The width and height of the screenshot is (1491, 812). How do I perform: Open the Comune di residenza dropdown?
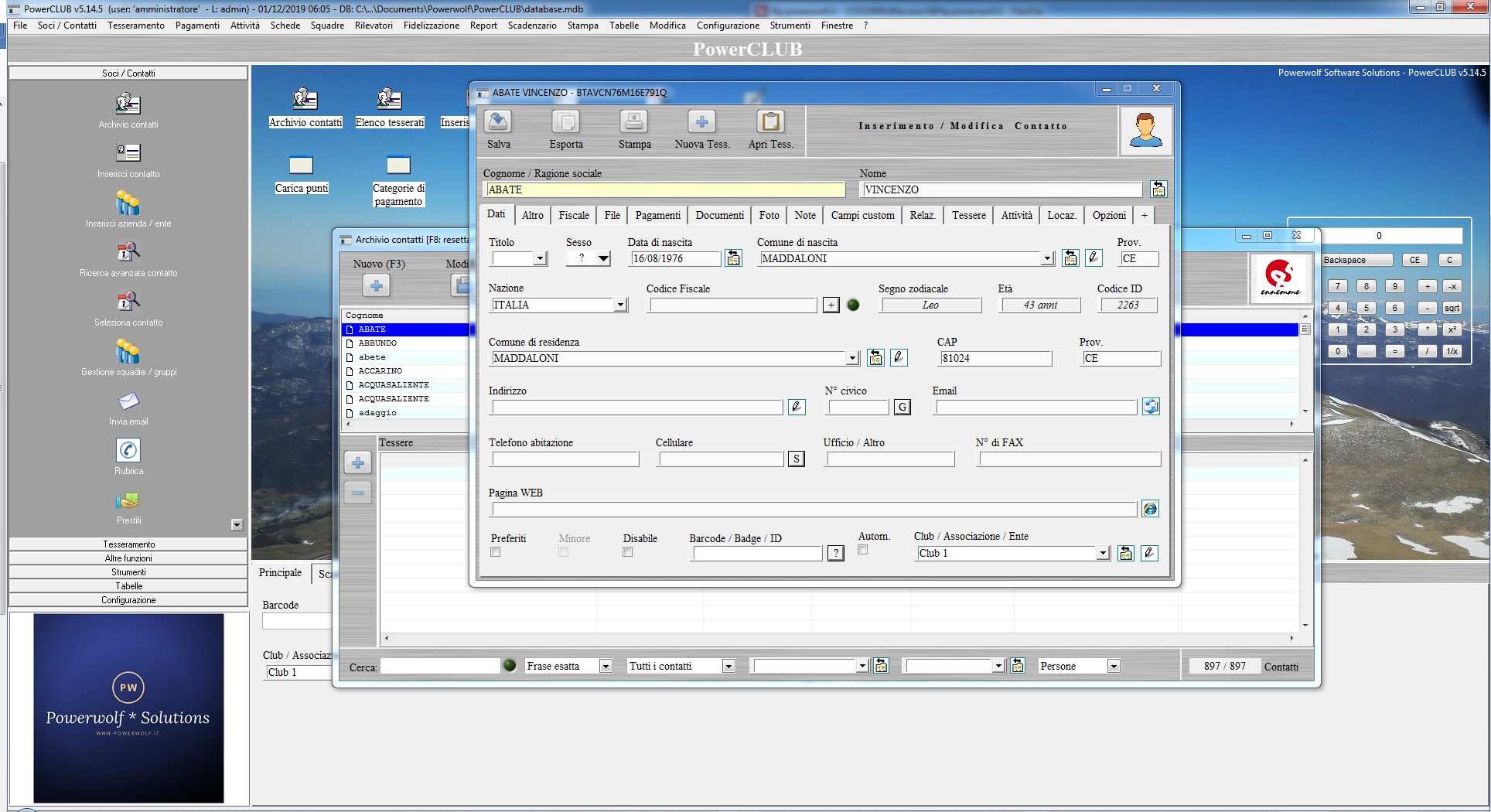coord(852,359)
